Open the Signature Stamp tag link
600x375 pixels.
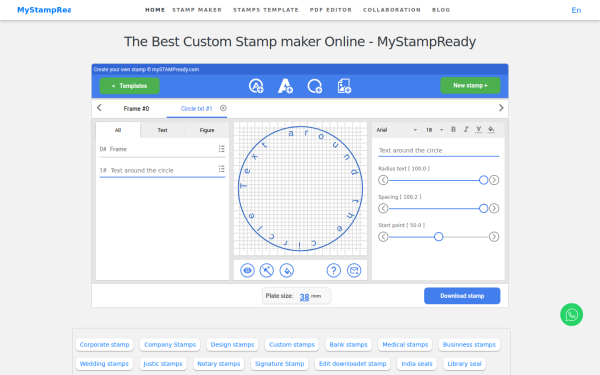[279, 364]
